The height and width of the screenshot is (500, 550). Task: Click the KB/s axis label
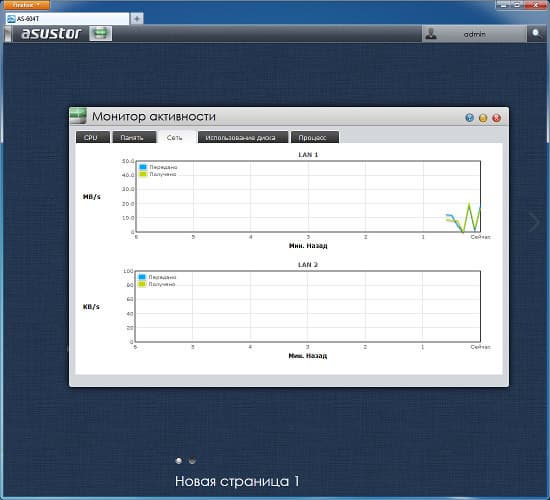91,307
